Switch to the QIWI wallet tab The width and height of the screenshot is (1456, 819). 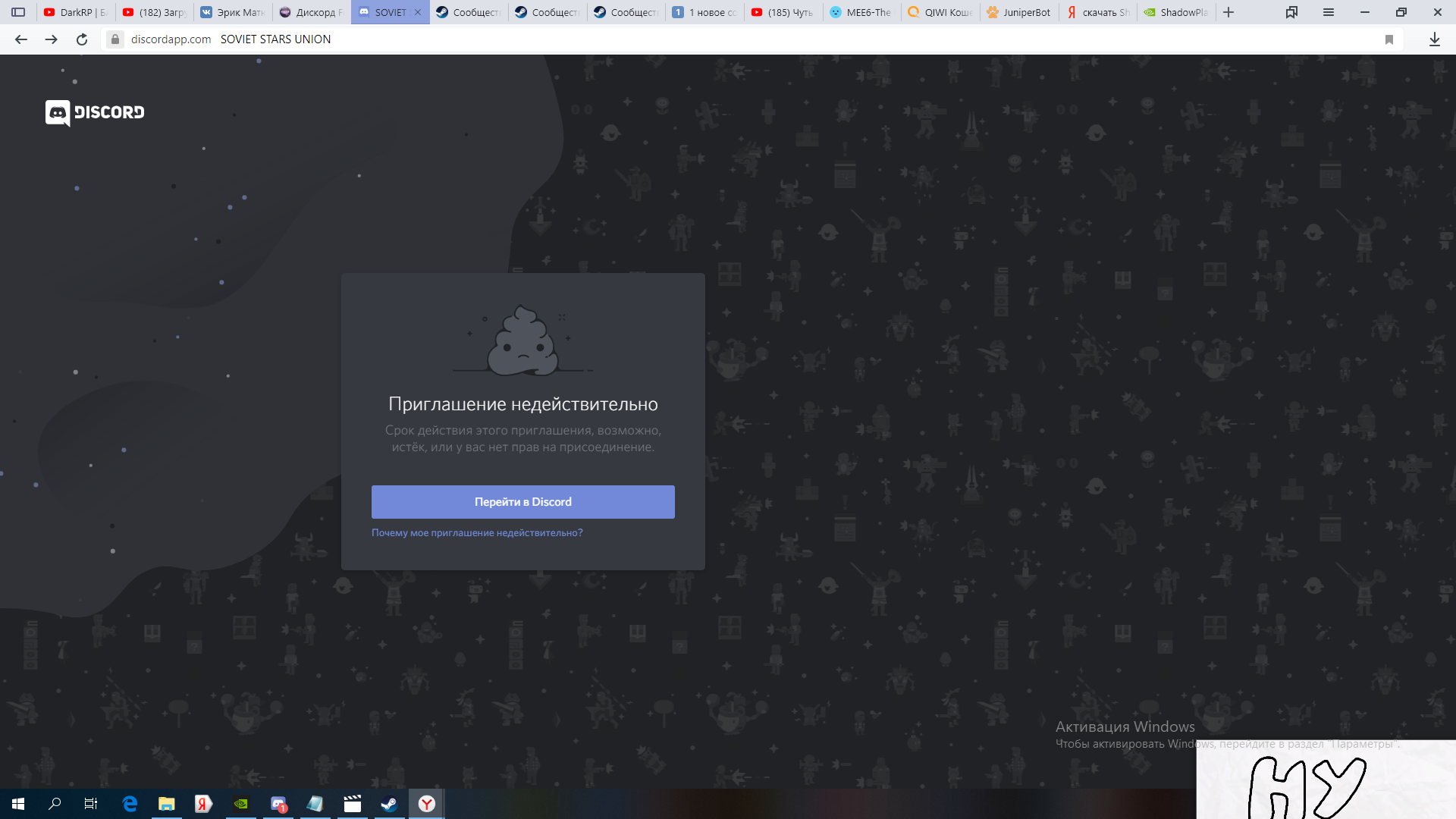point(940,12)
